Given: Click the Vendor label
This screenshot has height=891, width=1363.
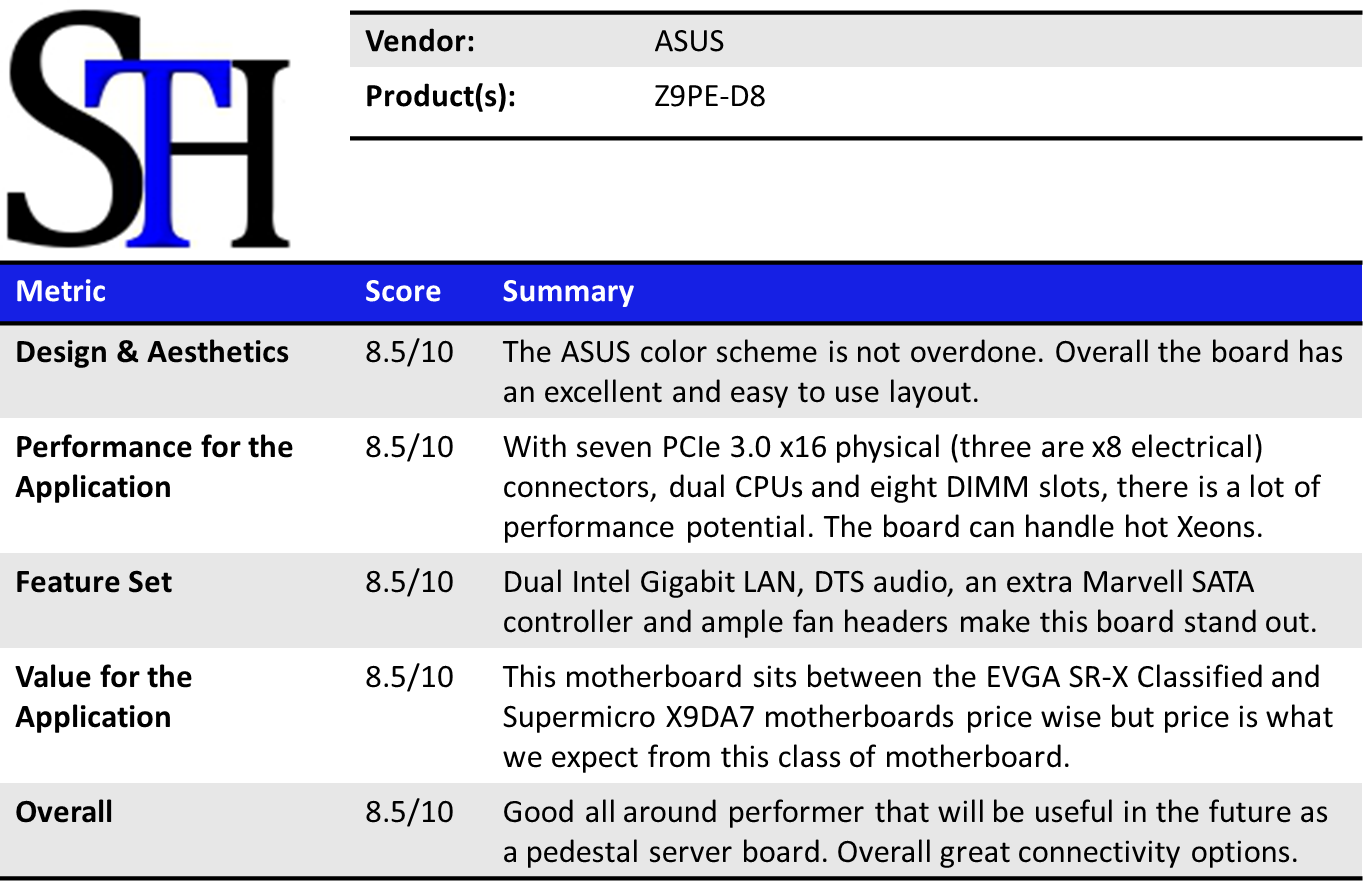Looking at the screenshot, I should point(419,42).
